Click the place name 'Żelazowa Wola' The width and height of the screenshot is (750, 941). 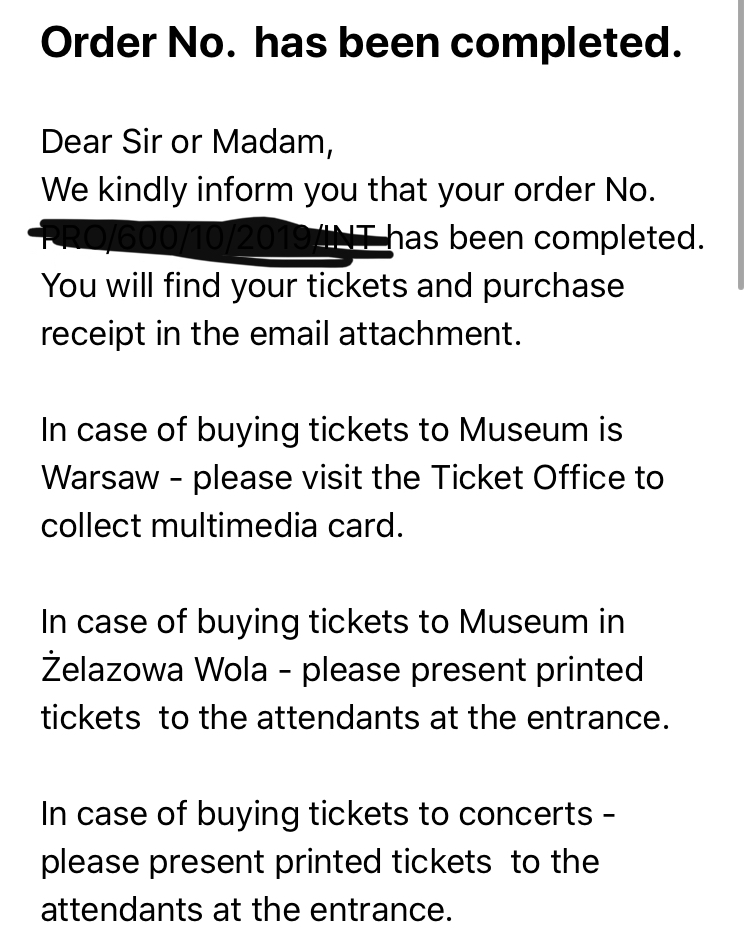[x=154, y=669]
